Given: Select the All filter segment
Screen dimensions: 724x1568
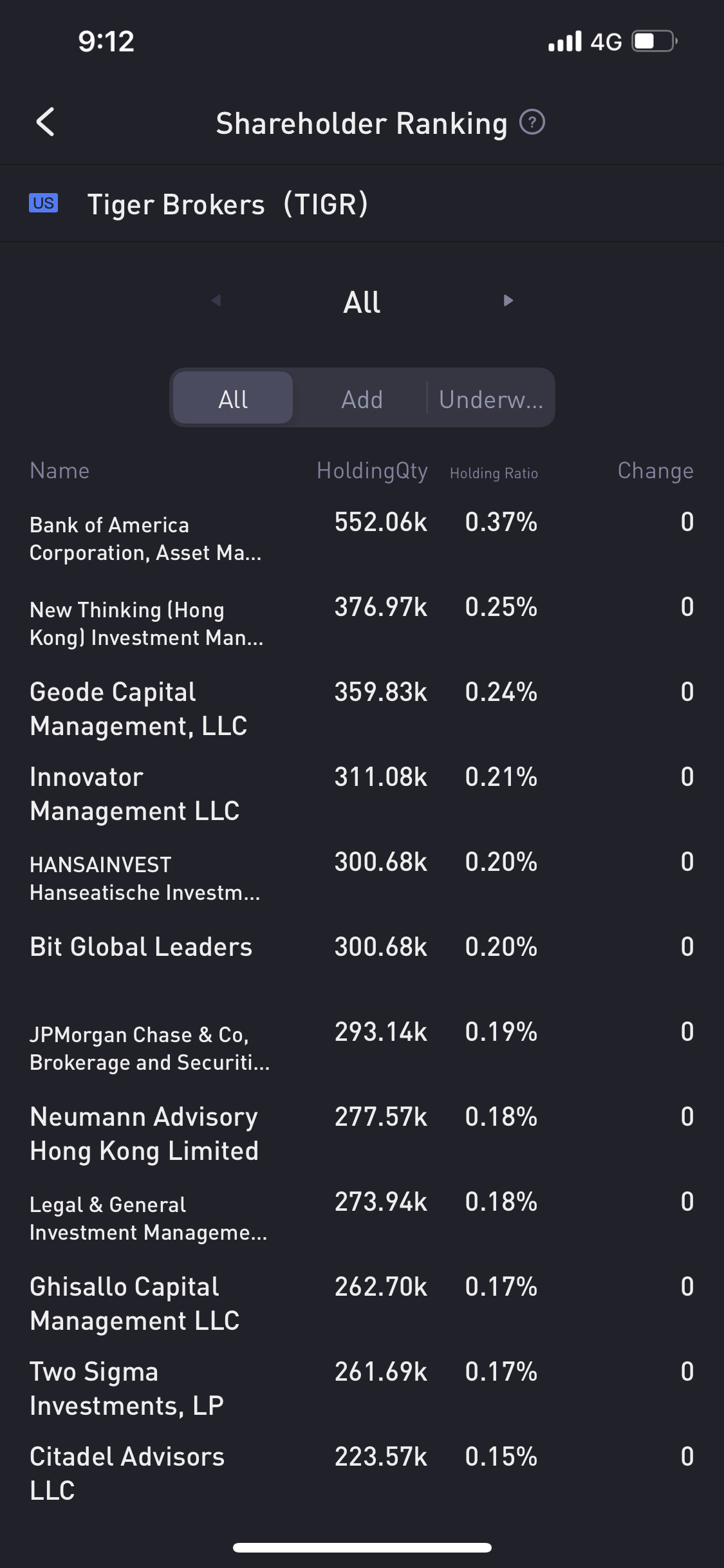Looking at the screenshot, I should pyautogui.click(x=233, y=398).
